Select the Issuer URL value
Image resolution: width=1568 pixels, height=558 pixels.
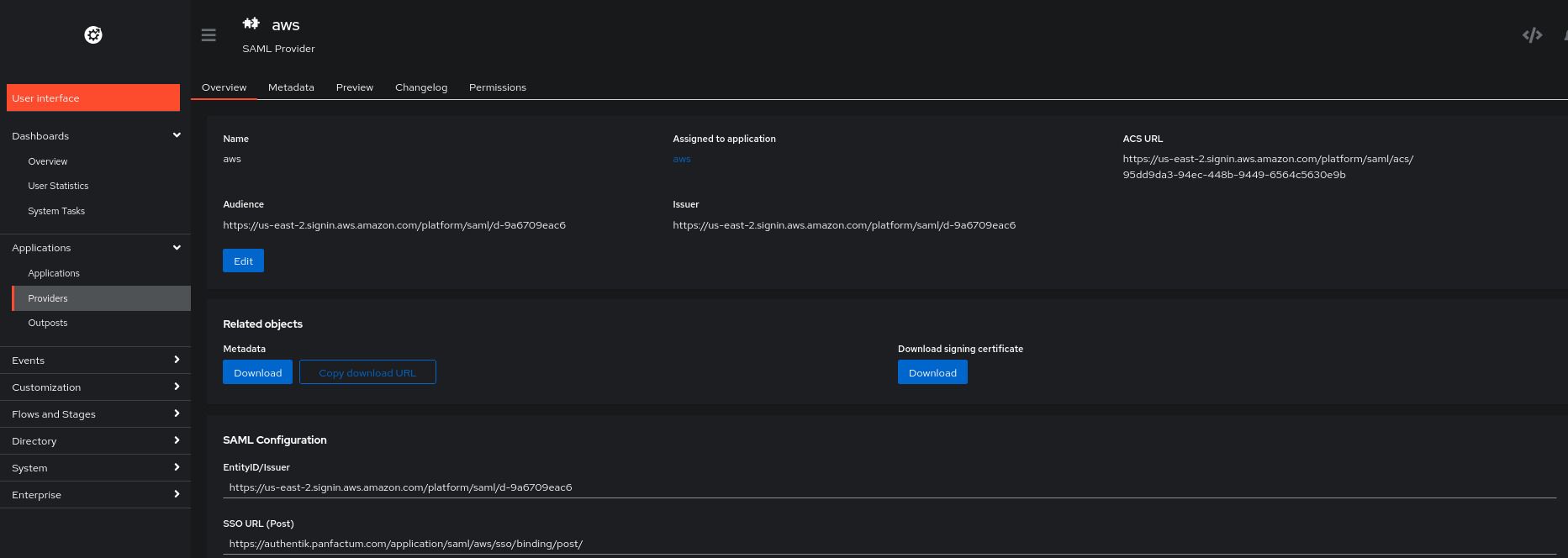[x=844, y=225]
